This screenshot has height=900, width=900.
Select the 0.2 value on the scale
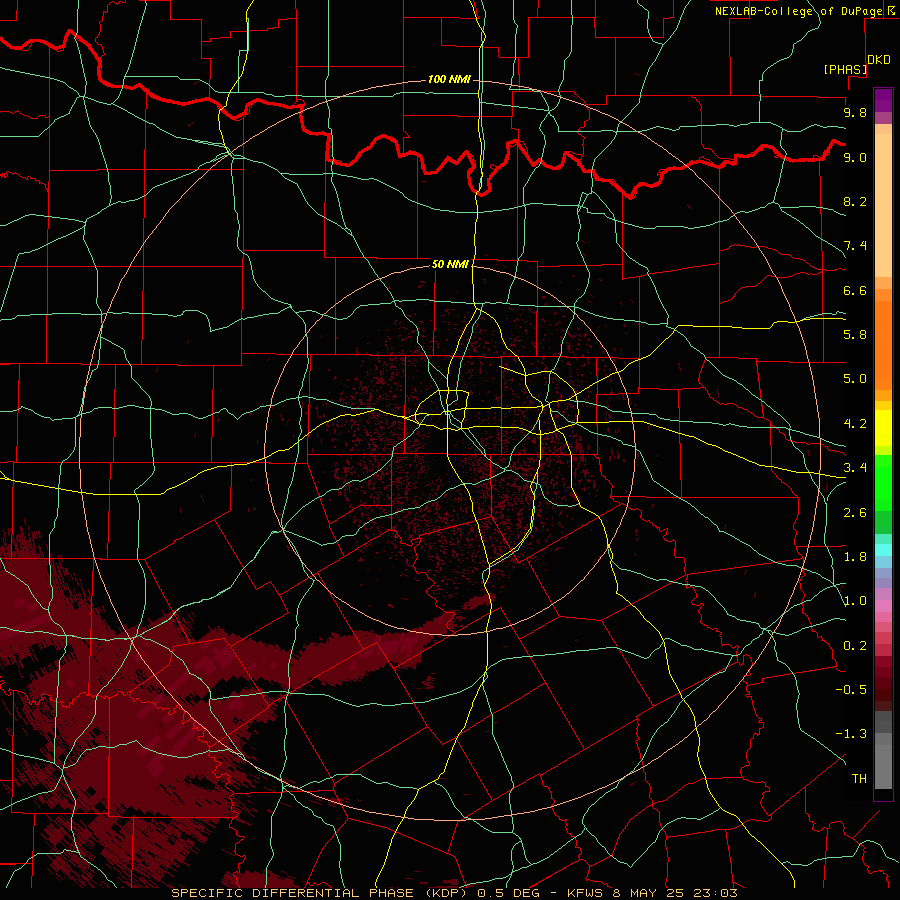855,646
